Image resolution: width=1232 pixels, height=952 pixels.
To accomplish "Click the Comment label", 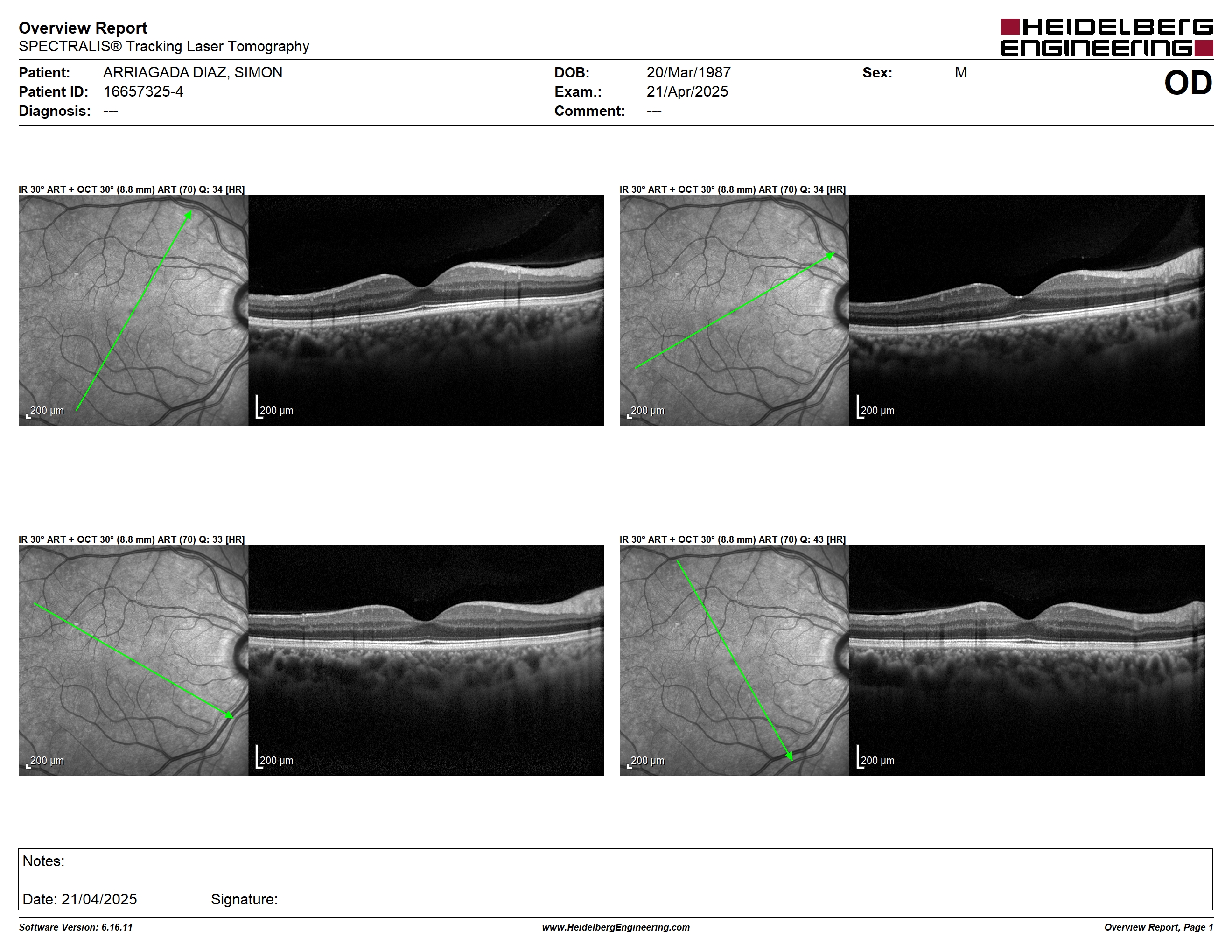I will pos(589,111).
